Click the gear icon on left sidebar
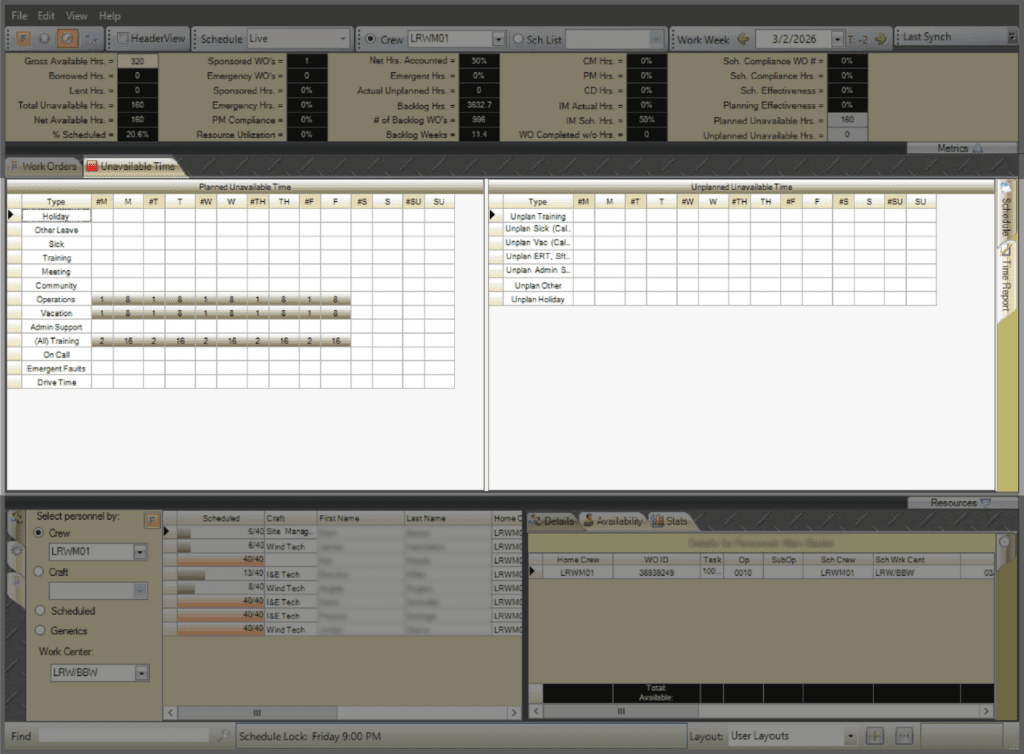This screenshot has height=754, width=1024. pos(16,550)
